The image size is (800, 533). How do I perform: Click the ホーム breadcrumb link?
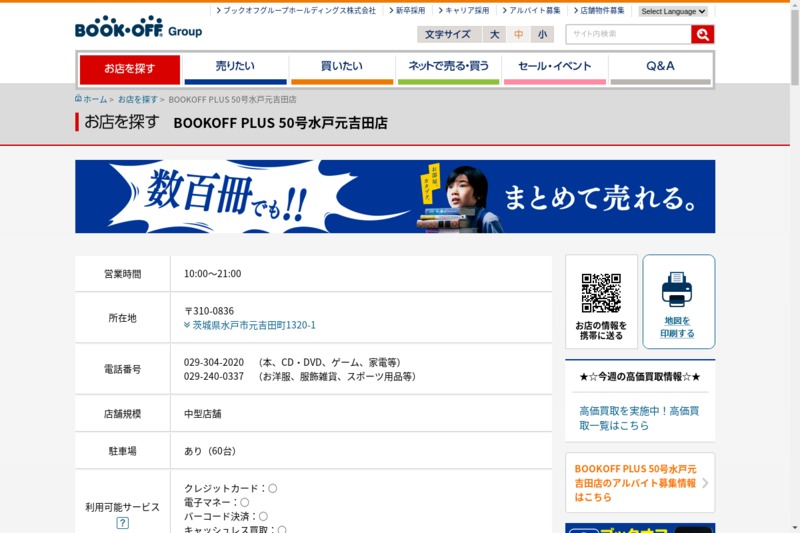click(x=95, y=99)
